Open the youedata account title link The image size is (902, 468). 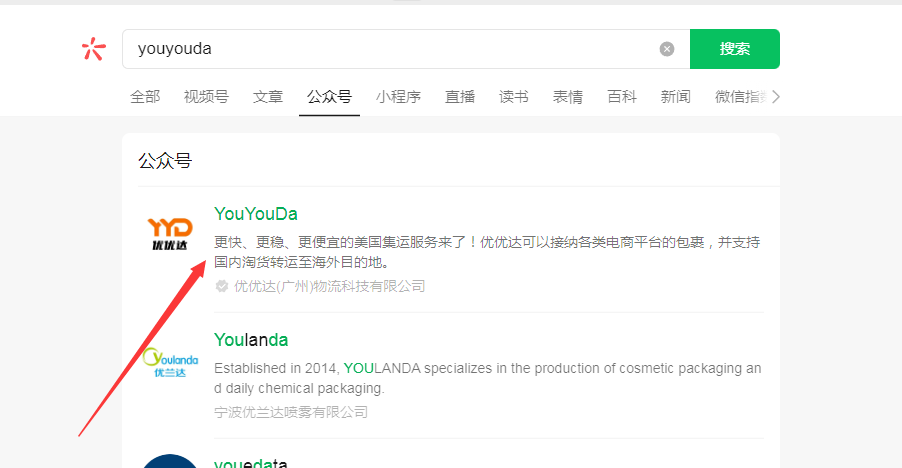[x=250, y=463]
